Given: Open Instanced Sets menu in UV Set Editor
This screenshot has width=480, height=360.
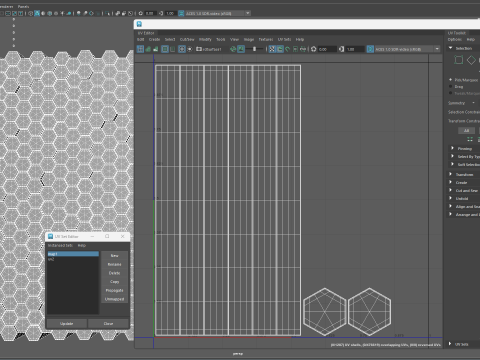Looking at the screenshot, I should (x=60, y=245).
